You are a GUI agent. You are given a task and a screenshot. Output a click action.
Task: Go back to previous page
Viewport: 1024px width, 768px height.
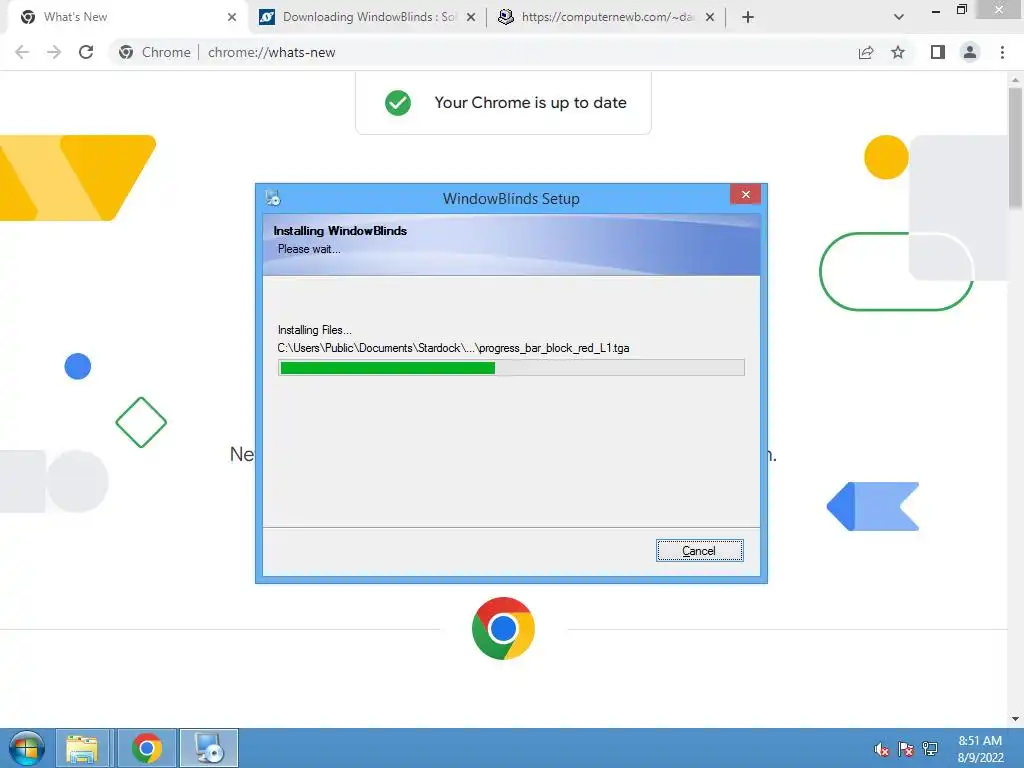[22, 52]
